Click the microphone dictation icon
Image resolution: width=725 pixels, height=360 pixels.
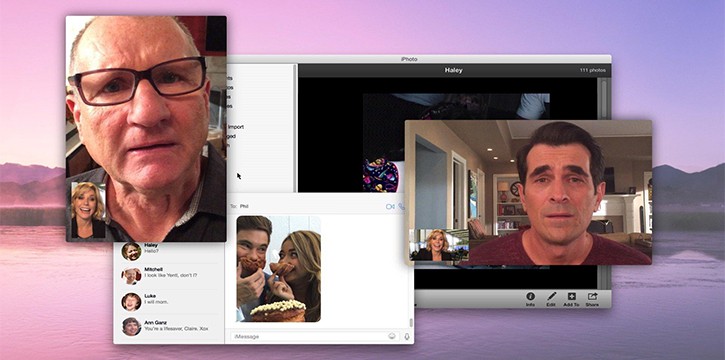click(407, 336)
